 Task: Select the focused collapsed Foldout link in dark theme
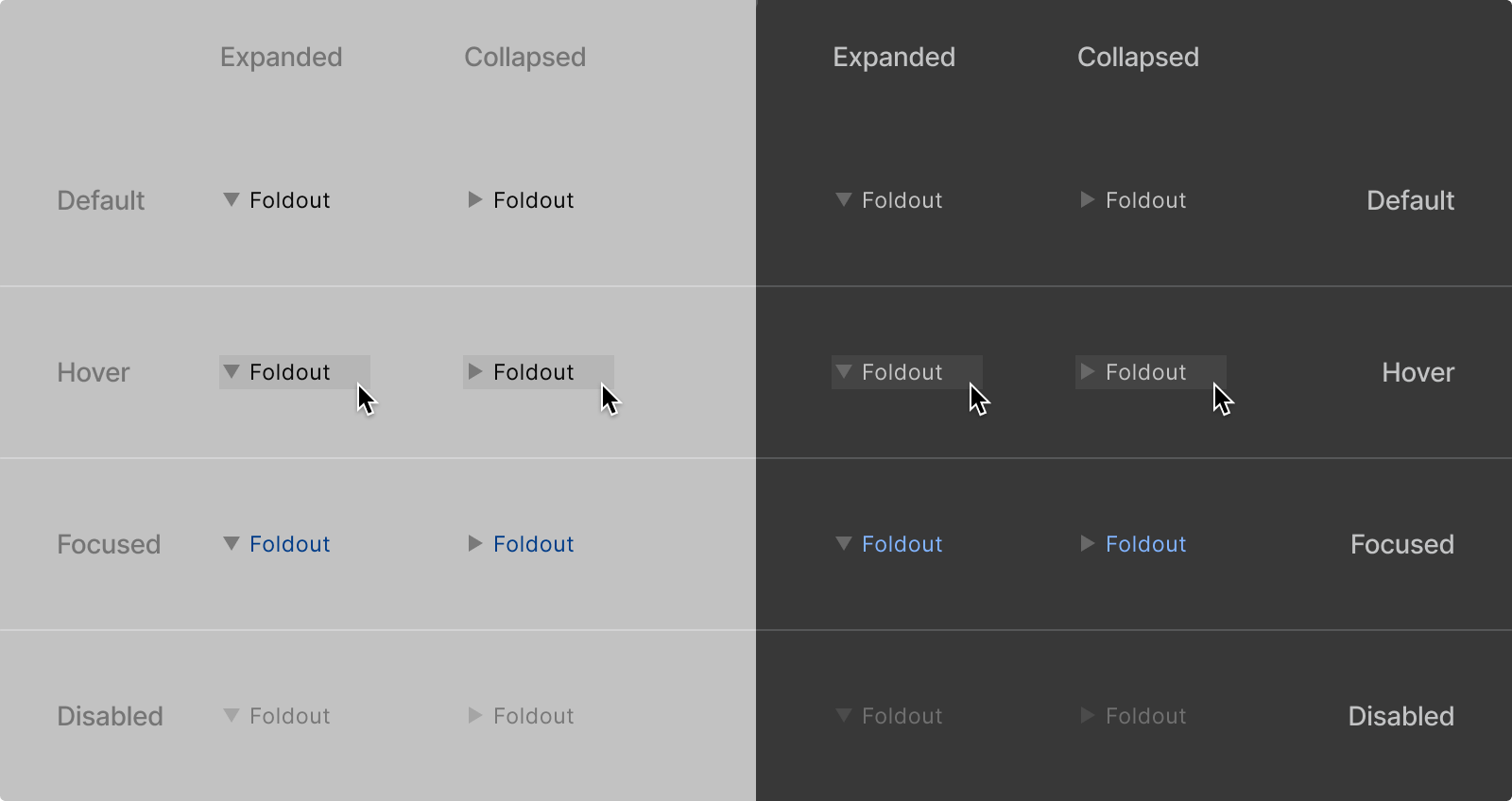[1145, 544]
